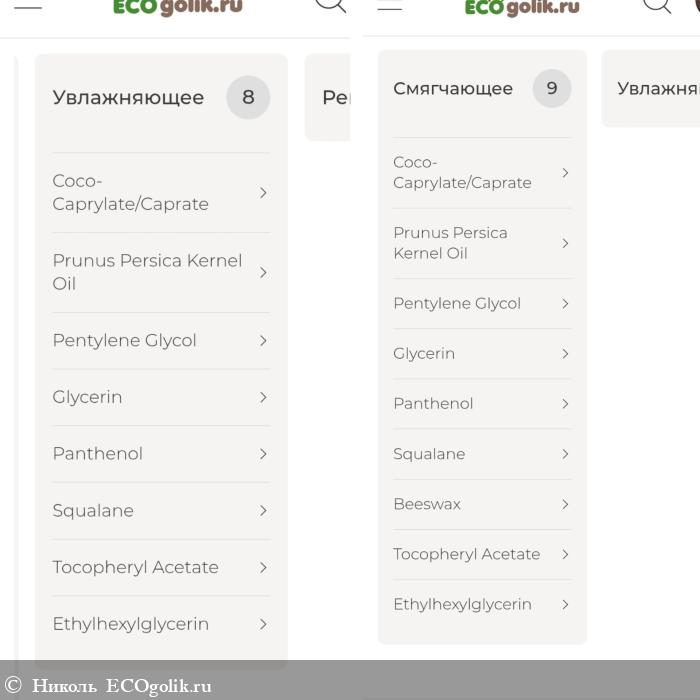Open Coco-Caprylate/Caprate in the Увлажняющее list

click(131, 192)
